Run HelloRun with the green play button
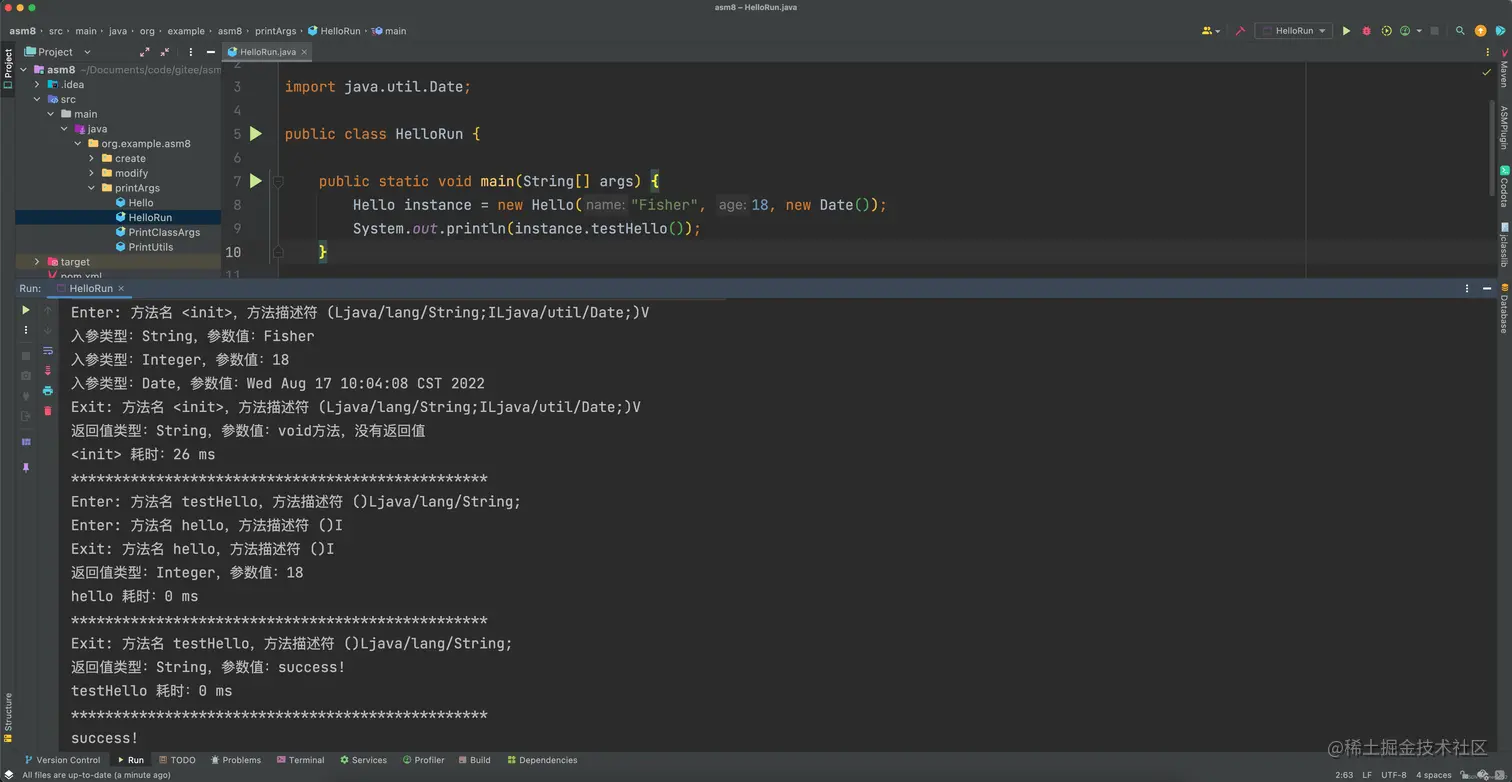 1346,31
